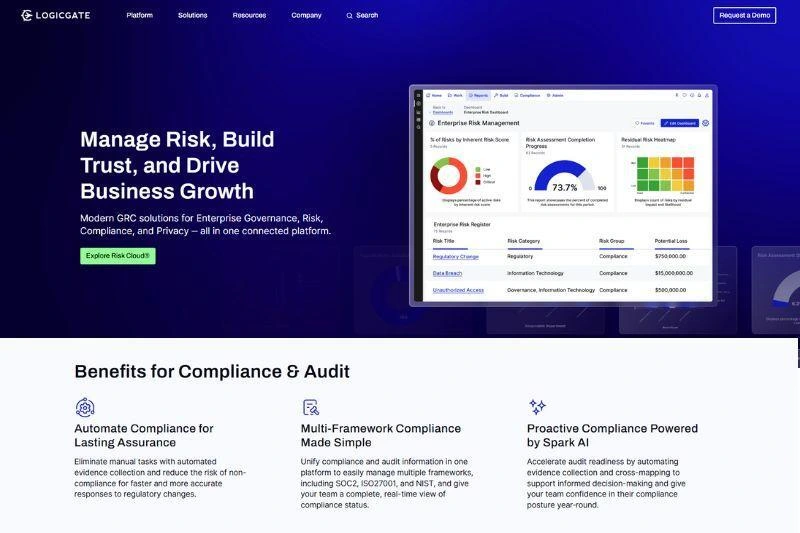Image resolution: width=800 pixels, height=533 pixels.
Task: Click the Manage Risk, Build Trust headline
Action: (x=177, y=165)
